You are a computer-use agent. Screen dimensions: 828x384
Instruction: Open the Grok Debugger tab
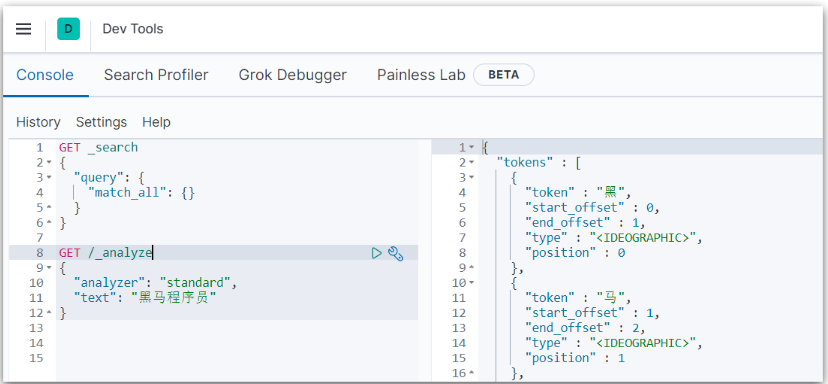[293, 75]
